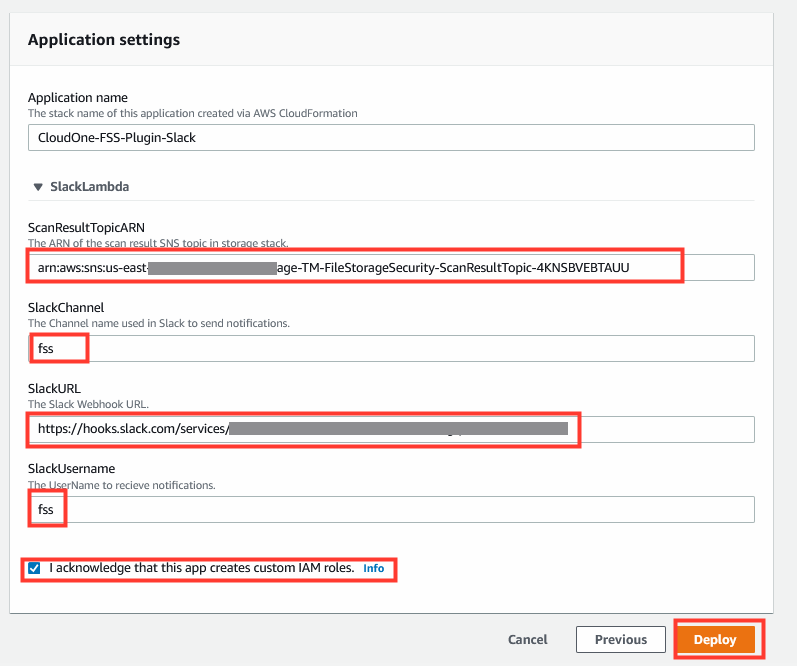Click the 'I acknowledge that this app' text
Viewport: 797px width, 666px height.
point(202,568)
